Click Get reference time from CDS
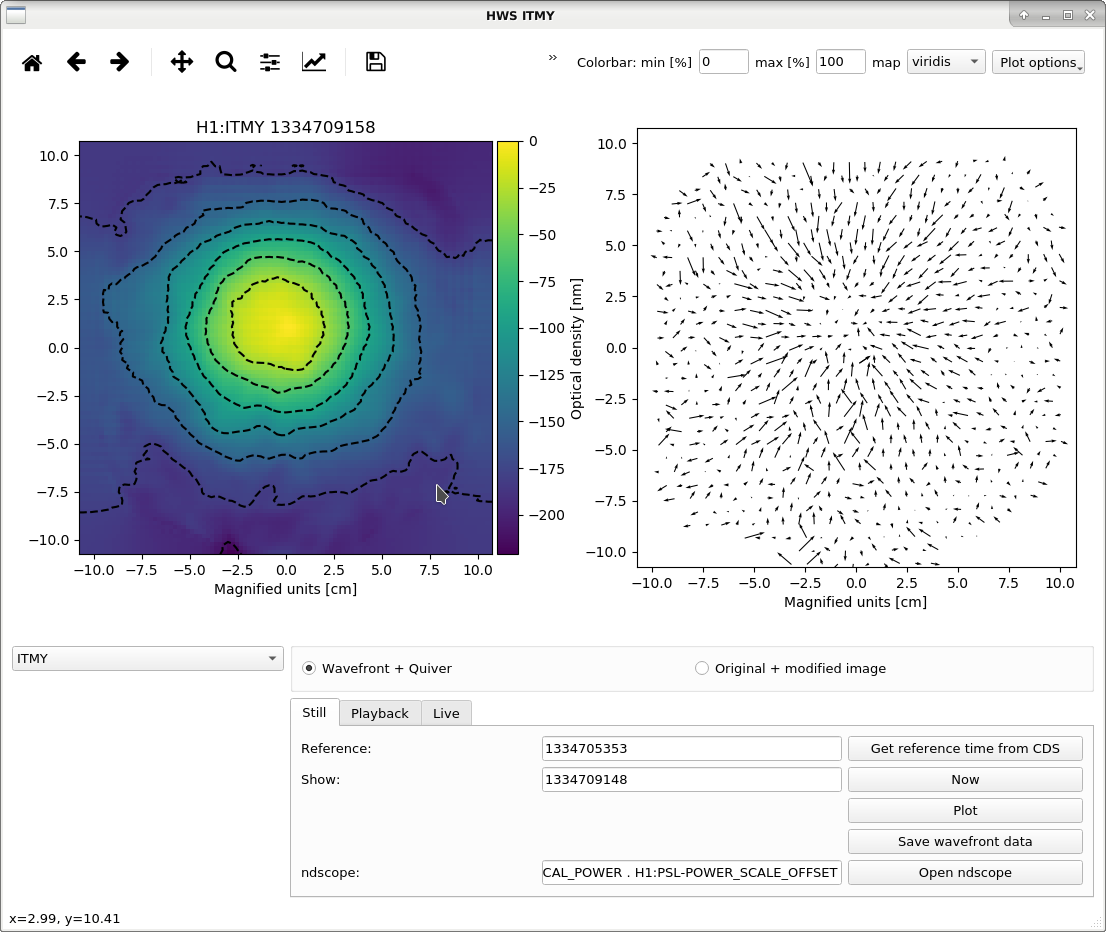1106x932 pixels. (x=965, y=749)
